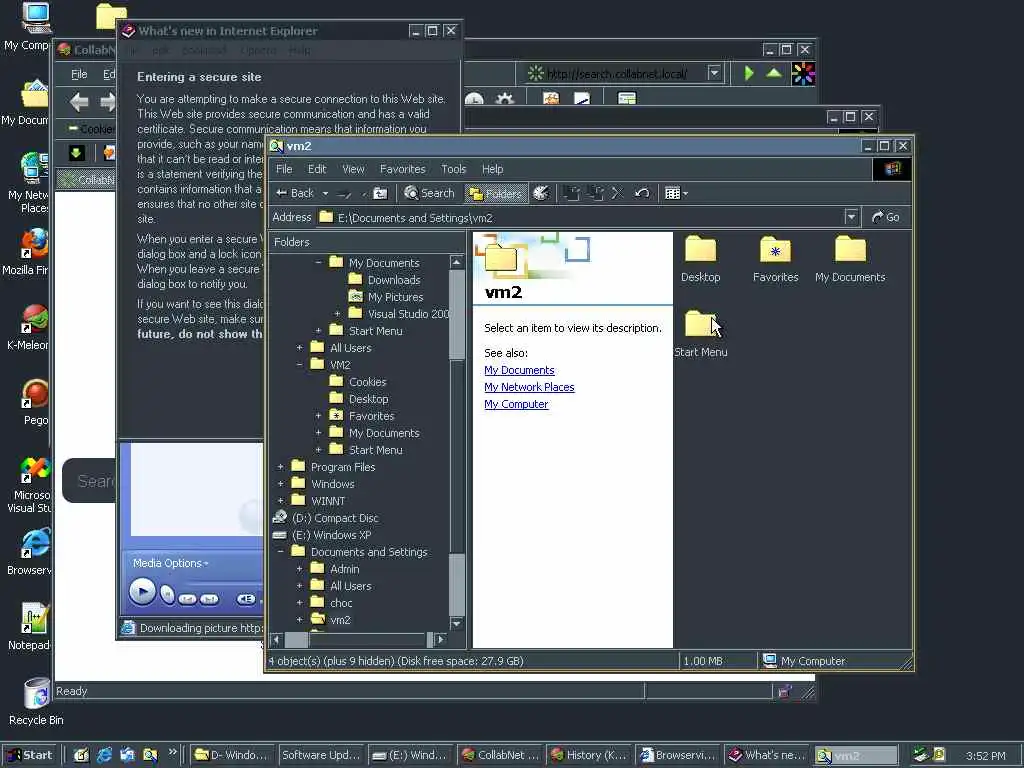Select (D:) Compact Disc in tree
Viewport: 1024px width, 768px height.
(334, 518)
